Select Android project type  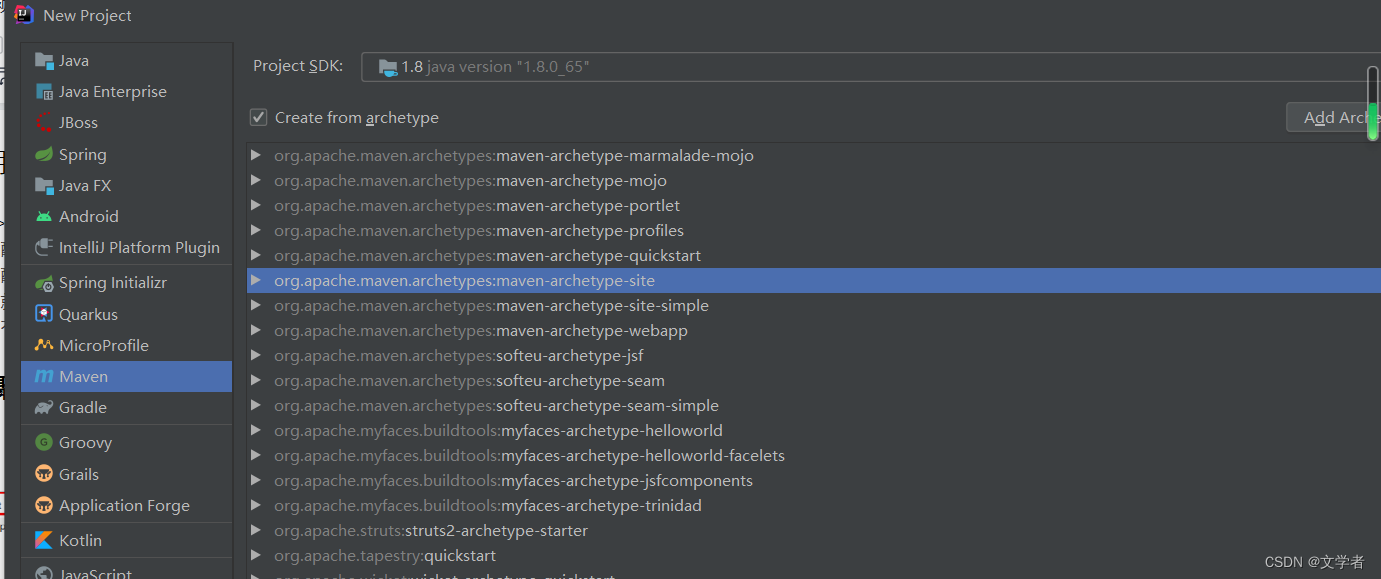tap(127, 216)
